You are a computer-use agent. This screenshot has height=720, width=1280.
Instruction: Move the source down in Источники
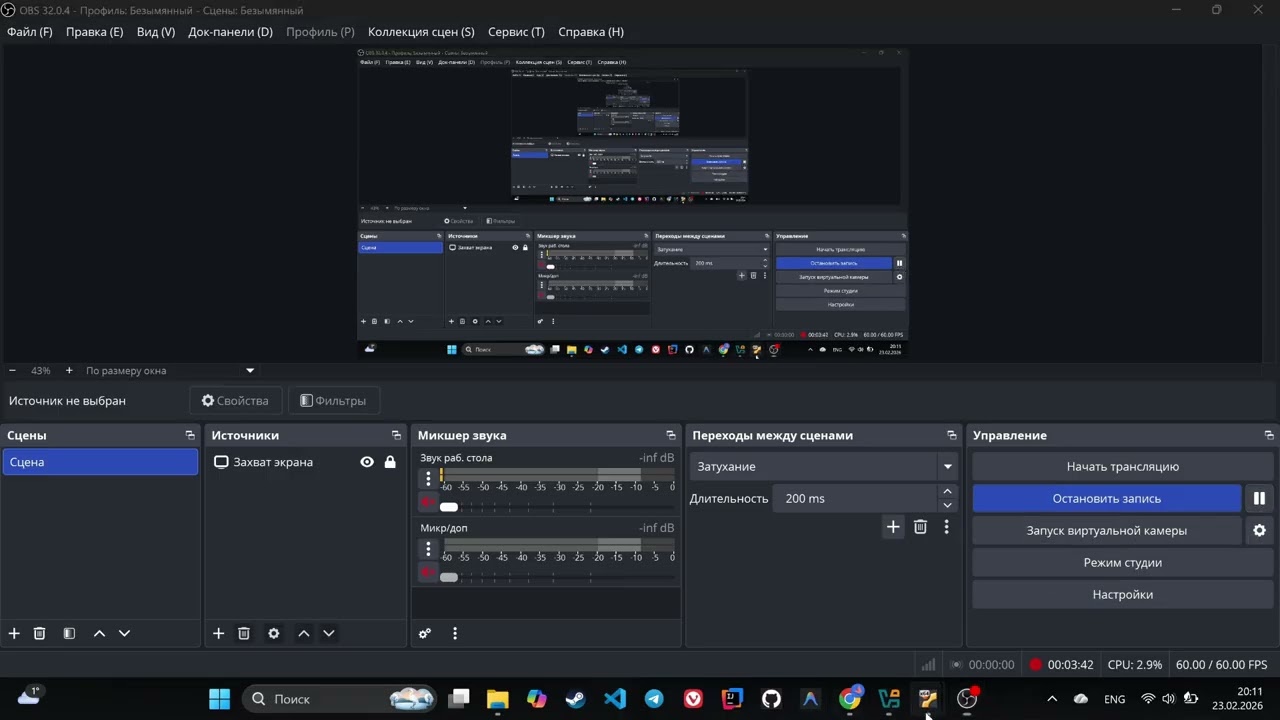[328, 633]
